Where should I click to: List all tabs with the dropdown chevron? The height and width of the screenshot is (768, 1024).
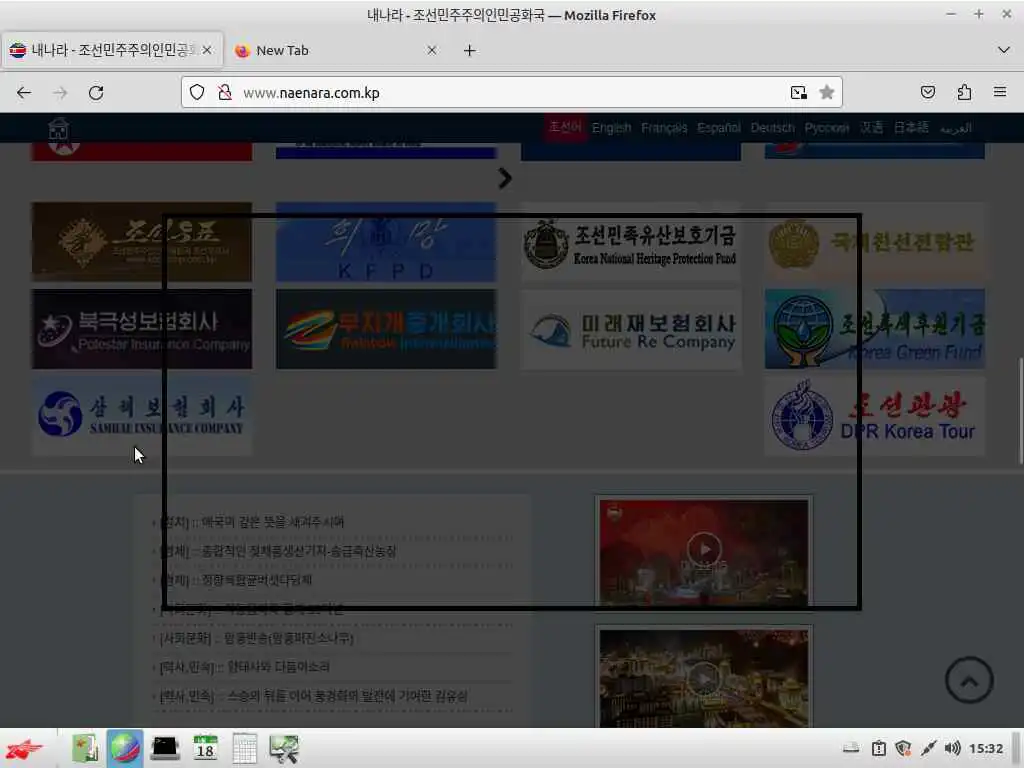(1004, 50)
